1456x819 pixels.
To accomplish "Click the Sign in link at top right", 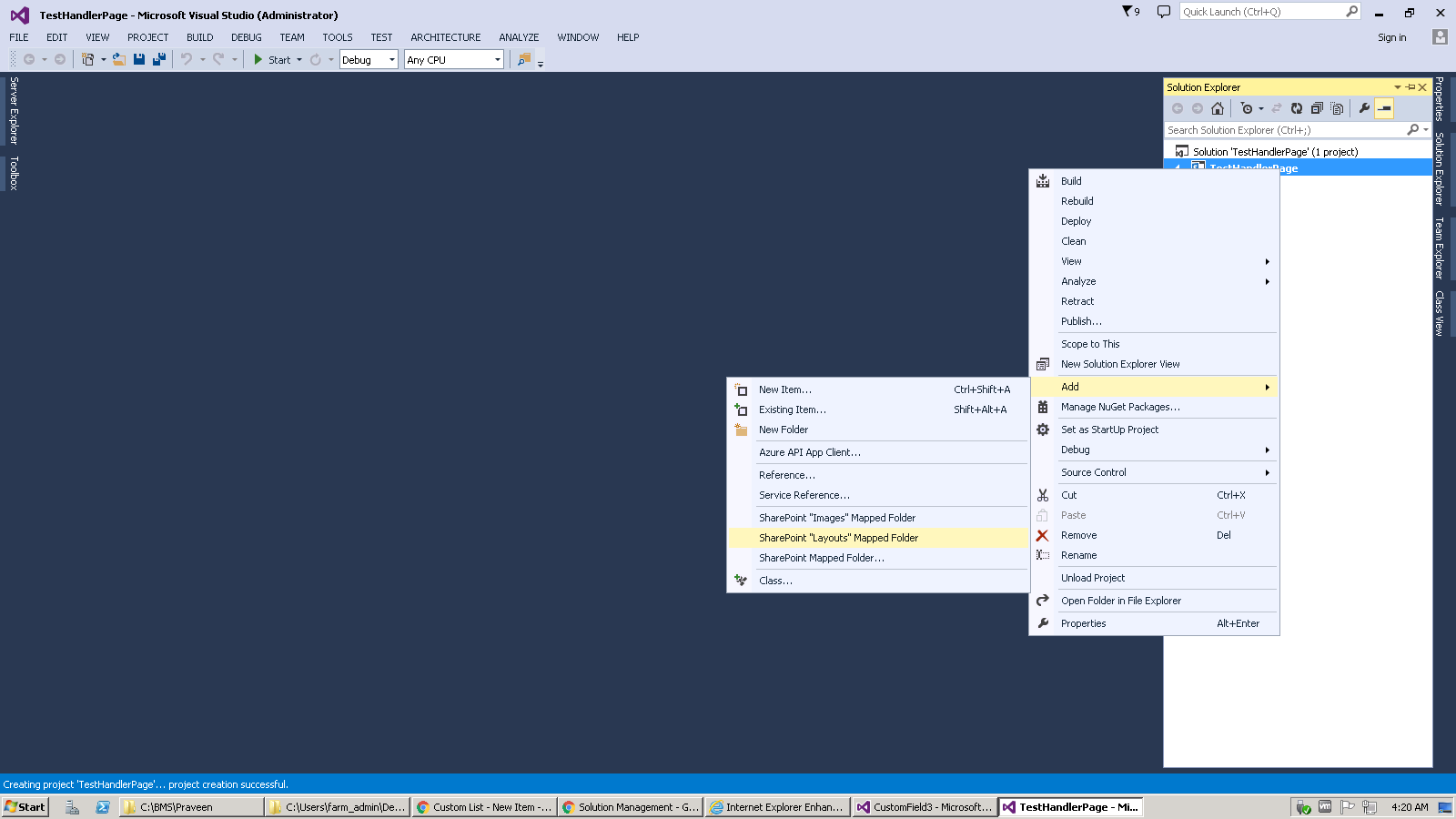I will 1391,37.
